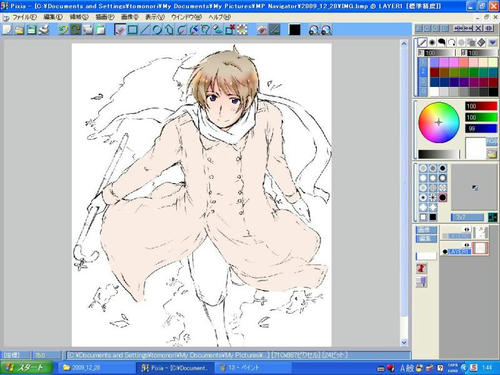Open the 表示 (View) menu
Screen dimensions: 500x375
[155, 17]
